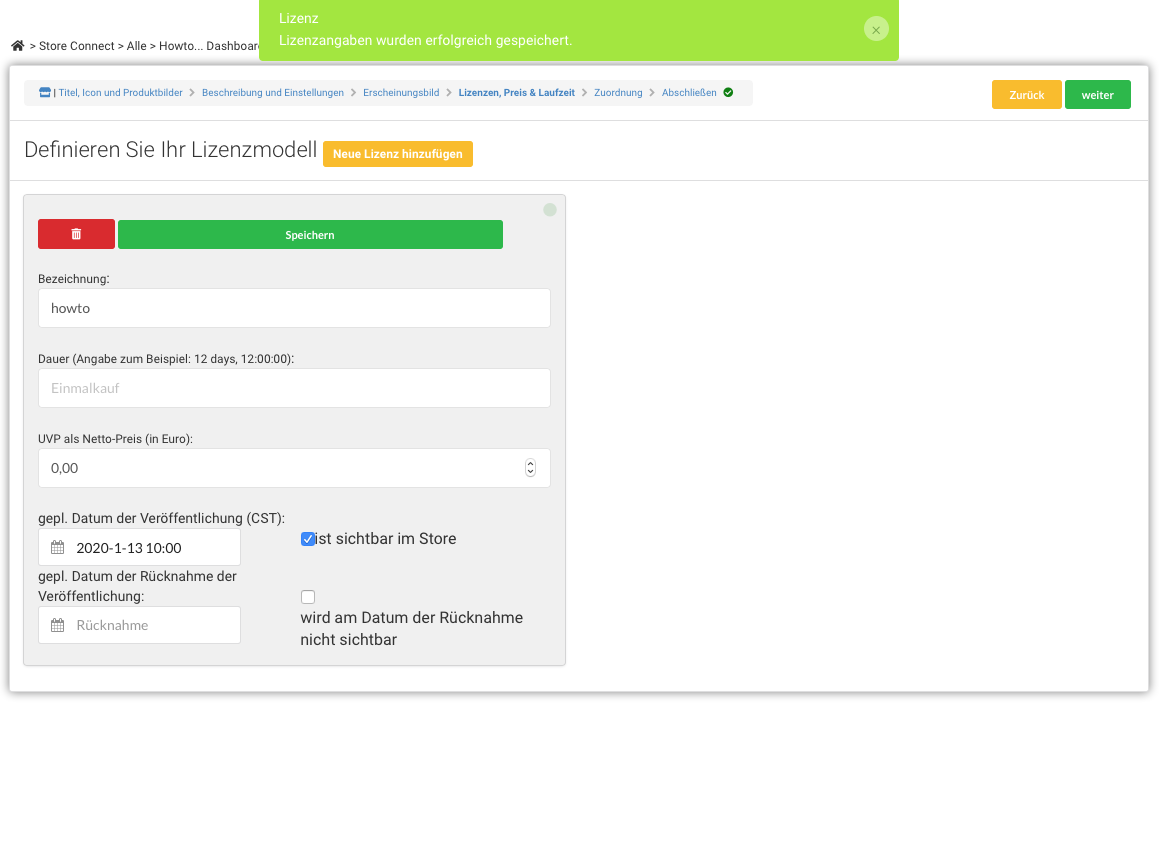Dismiss the Lizenz success notification
Screen dimensions: 1160x860
pyautogui.click(x=876, y=30)
